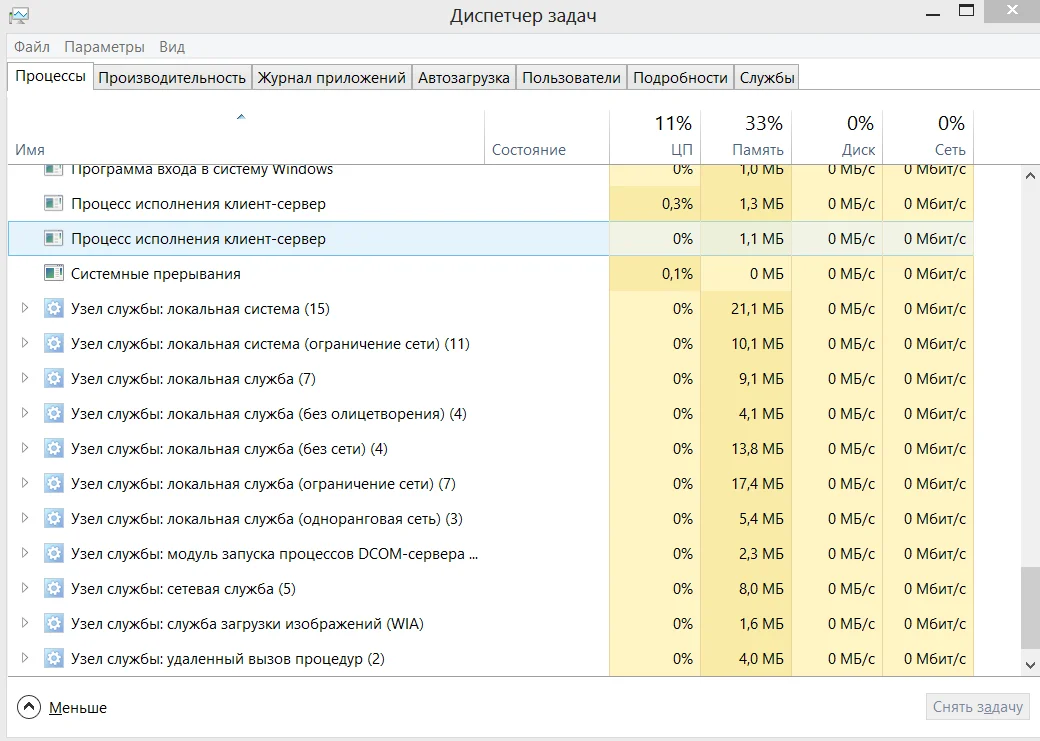Open the Автозагрузка tab
The height and width of the screenshot is (741, 1040).
(x=464, y=78)
